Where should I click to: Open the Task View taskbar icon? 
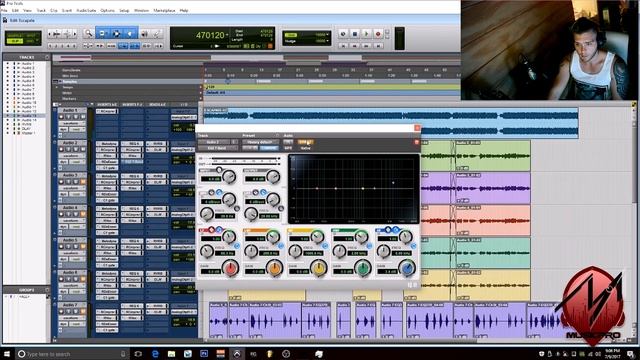pyautogui.click(x=138, y=354)
